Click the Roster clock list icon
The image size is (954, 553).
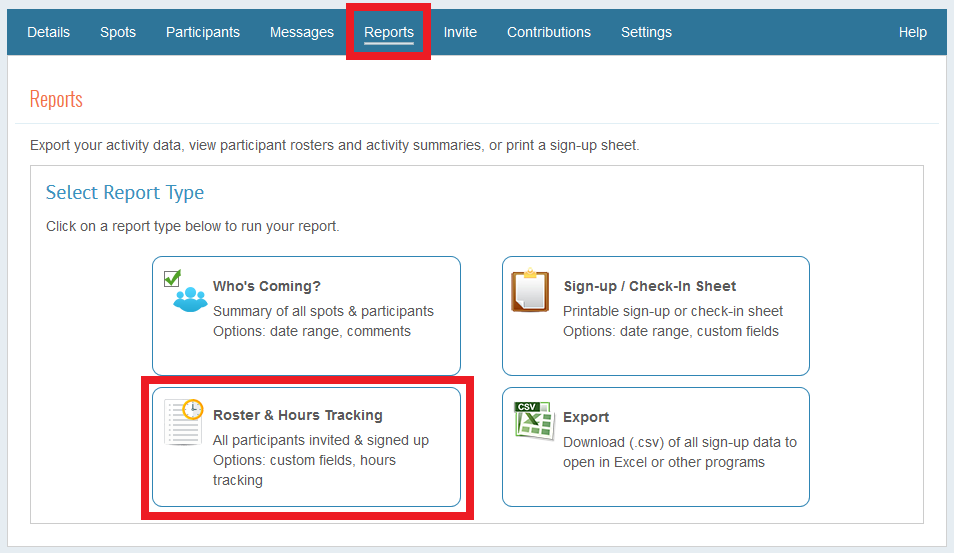[184, 422]
